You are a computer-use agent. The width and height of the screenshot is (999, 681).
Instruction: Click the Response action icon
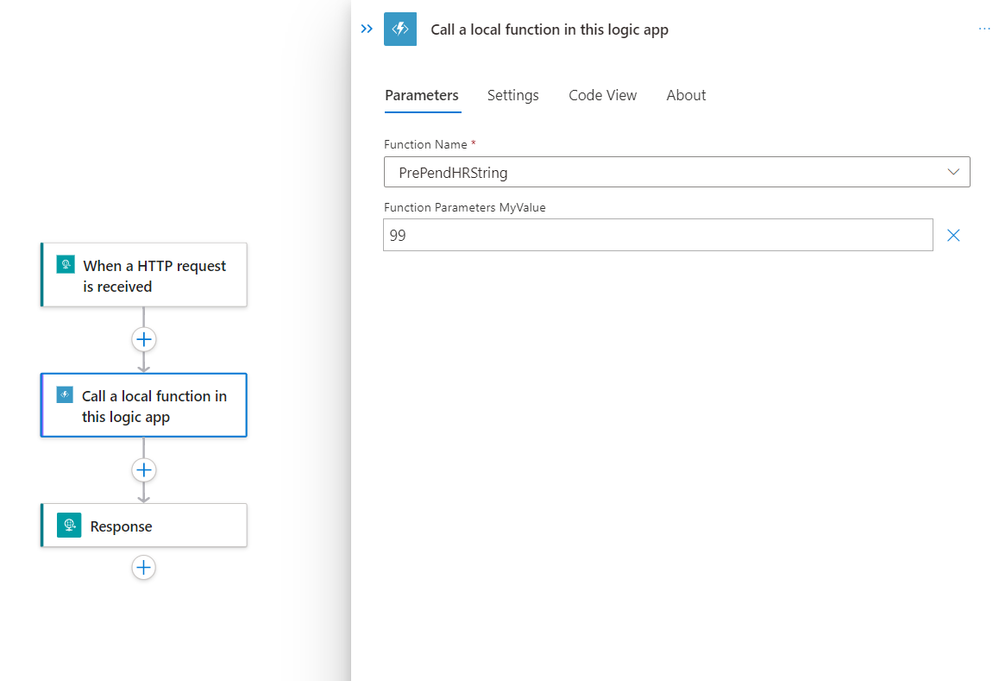point(69,526)
